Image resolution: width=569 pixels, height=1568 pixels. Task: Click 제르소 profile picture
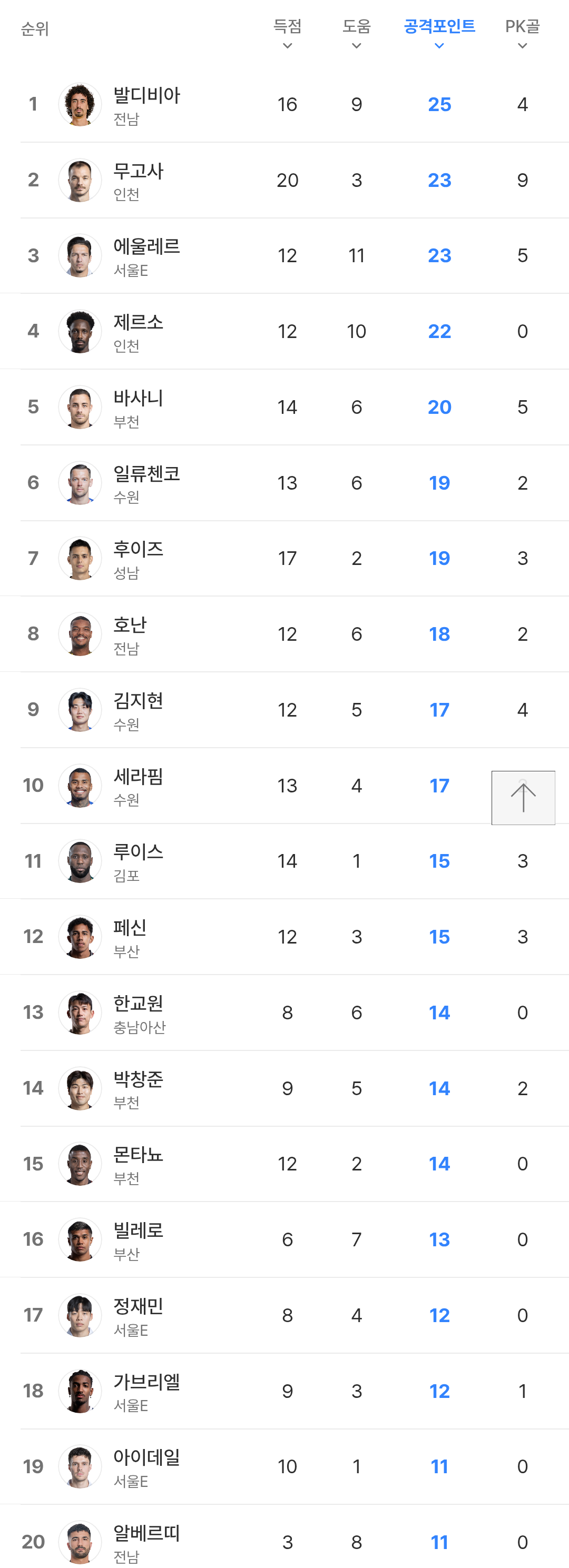[x=80, y=331]
